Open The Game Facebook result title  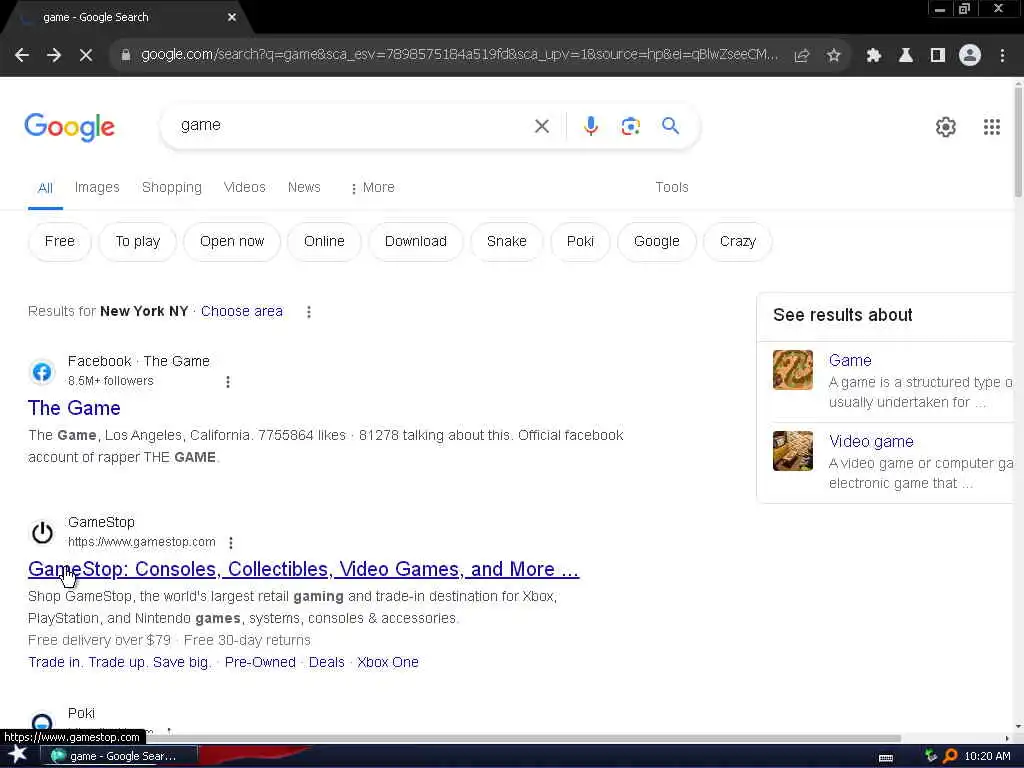coord(74,408)
